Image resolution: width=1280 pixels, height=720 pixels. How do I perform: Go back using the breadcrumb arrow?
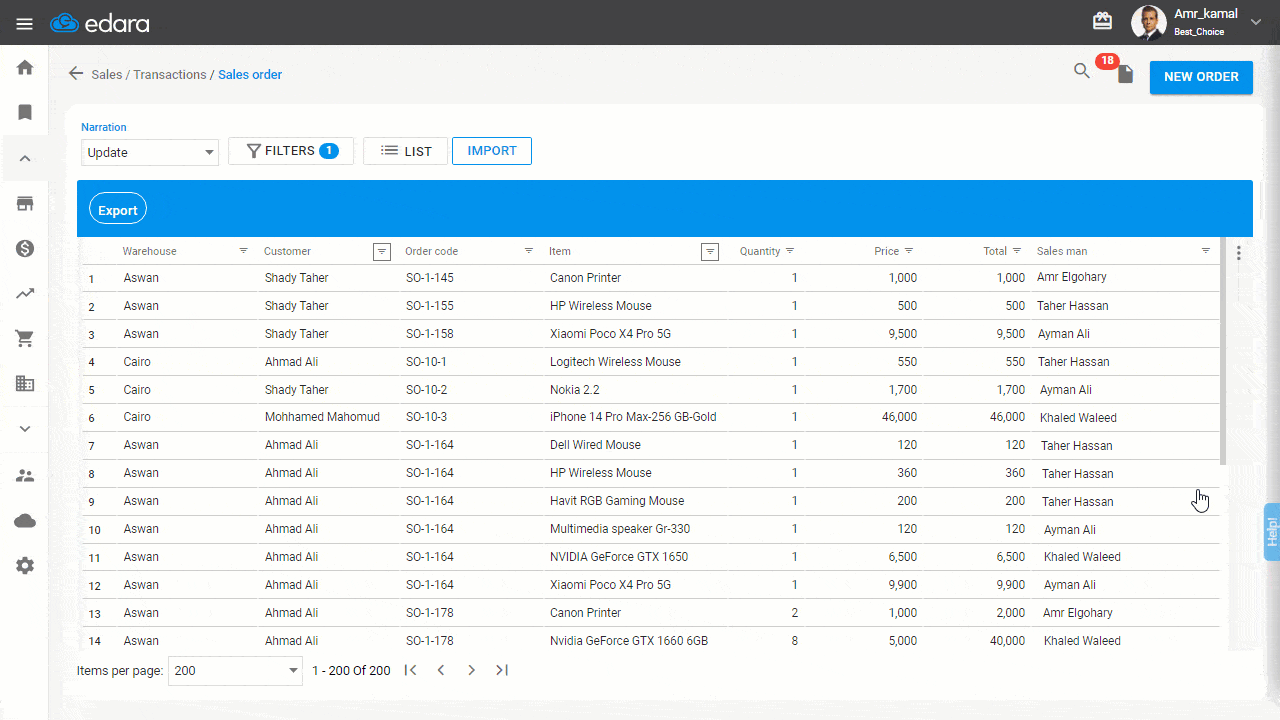(x=75, y=74)
